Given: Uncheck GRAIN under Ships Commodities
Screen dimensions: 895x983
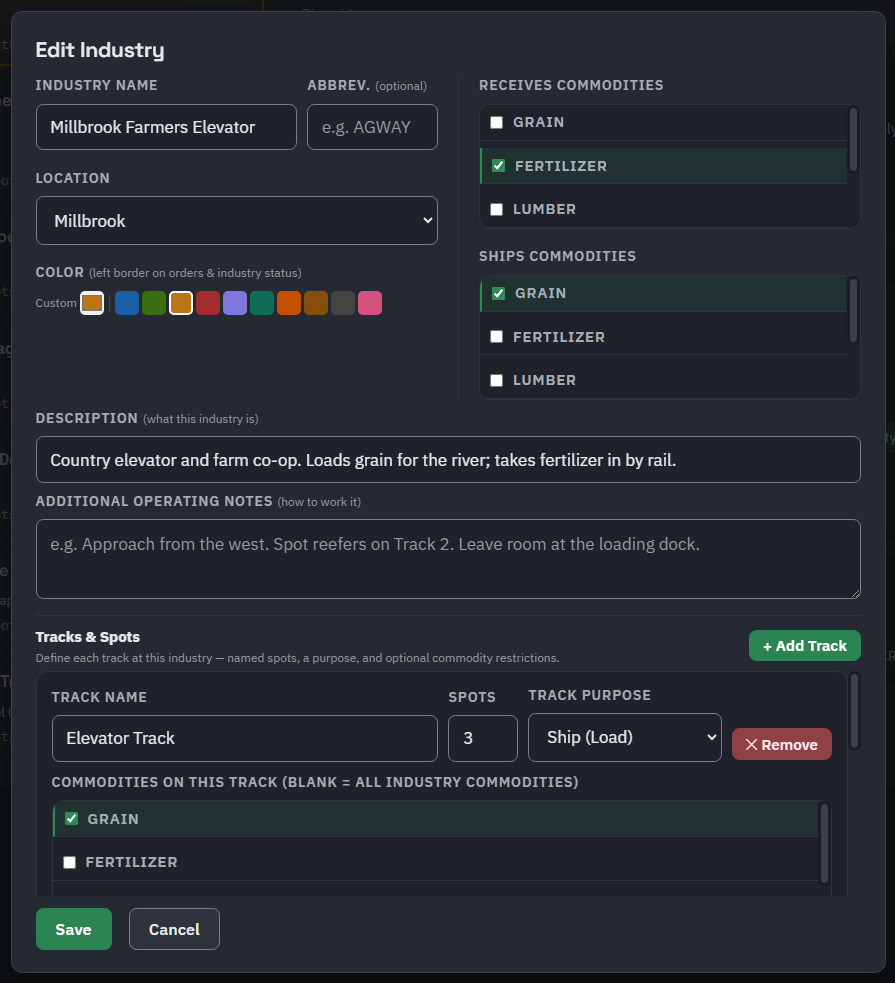Looking at the screenshot, I should [x=498, y=293].
